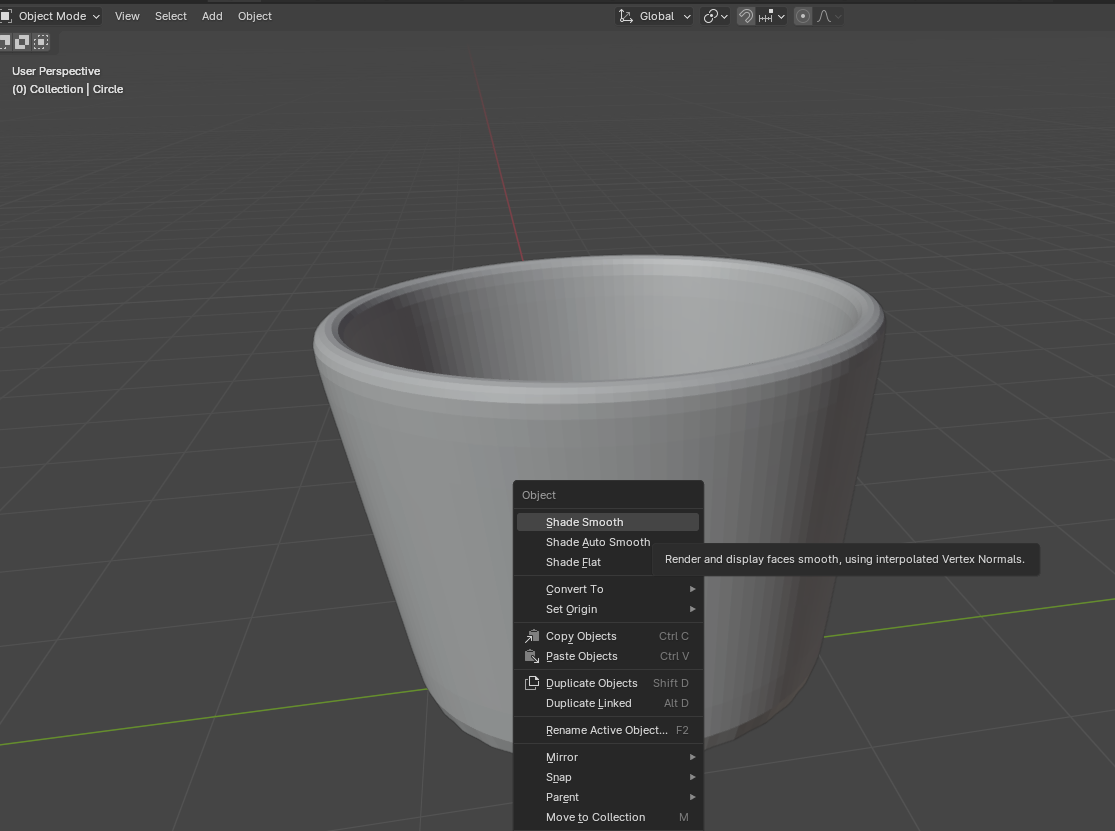Choose Move to Collection
Screen dimensions: 1115x831
tap(608, 817)
